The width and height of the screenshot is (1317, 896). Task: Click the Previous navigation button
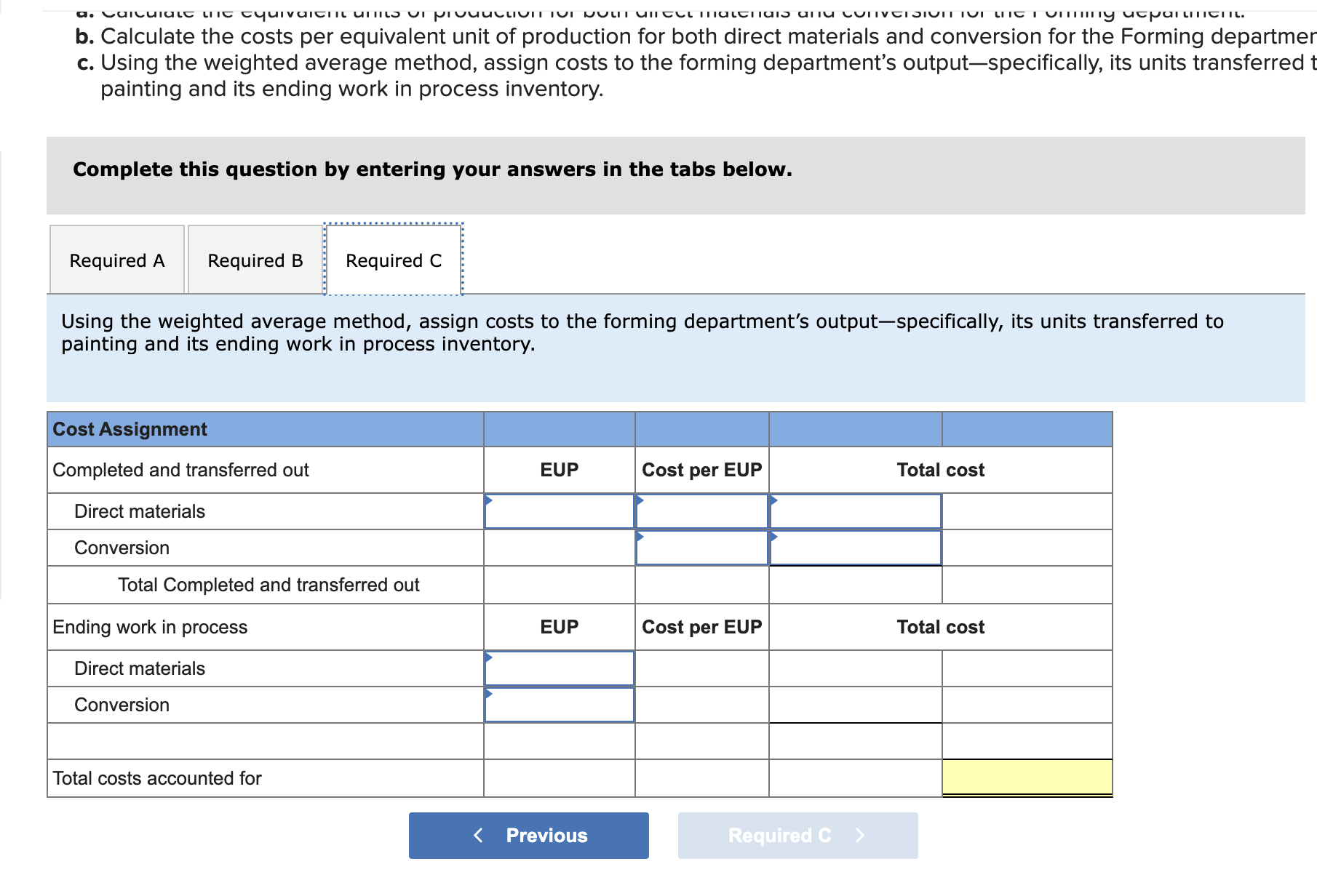click(x=528, y=835)
